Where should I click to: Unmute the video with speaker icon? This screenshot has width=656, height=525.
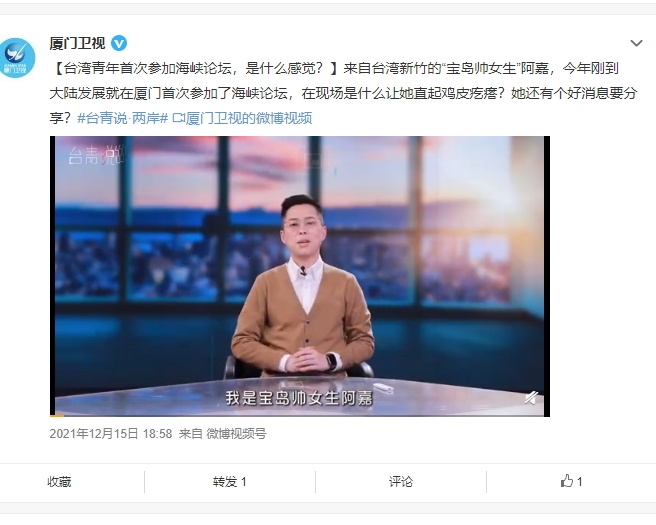point(531,397)
